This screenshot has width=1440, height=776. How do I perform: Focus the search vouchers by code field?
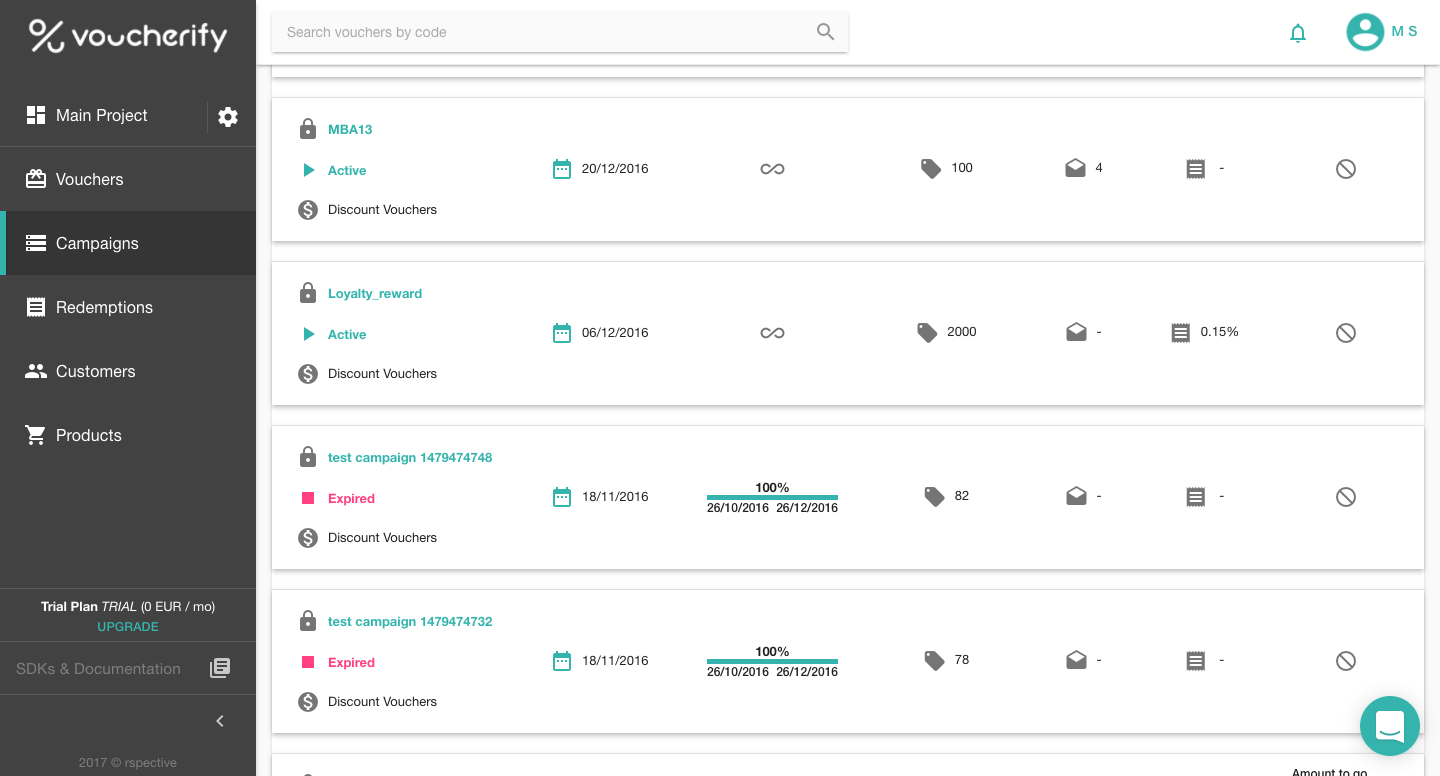[545, 32]
